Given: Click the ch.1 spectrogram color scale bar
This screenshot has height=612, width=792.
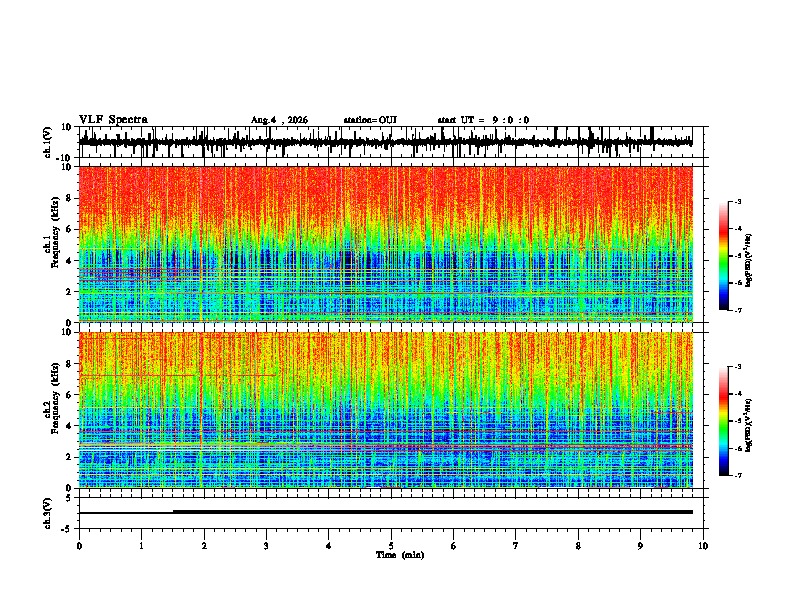Looking at the screenshot, I should 724,256.
